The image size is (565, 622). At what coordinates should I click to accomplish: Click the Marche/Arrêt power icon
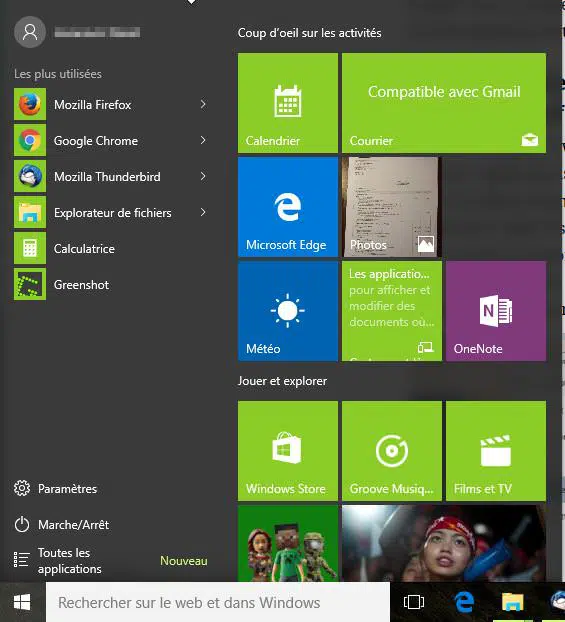pyautogui.click(x=22, y=524)
